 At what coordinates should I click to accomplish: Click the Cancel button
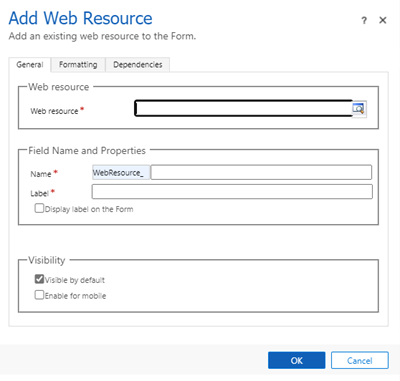[x=360, y=360]
